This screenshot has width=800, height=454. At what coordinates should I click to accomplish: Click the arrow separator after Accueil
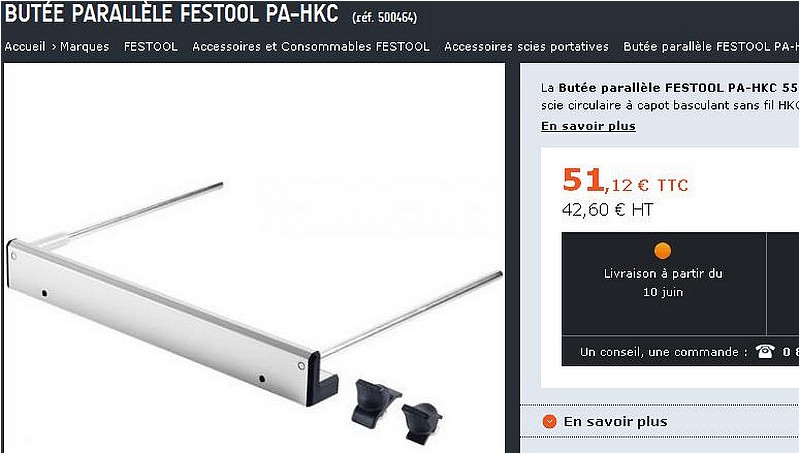coord(53,46)
